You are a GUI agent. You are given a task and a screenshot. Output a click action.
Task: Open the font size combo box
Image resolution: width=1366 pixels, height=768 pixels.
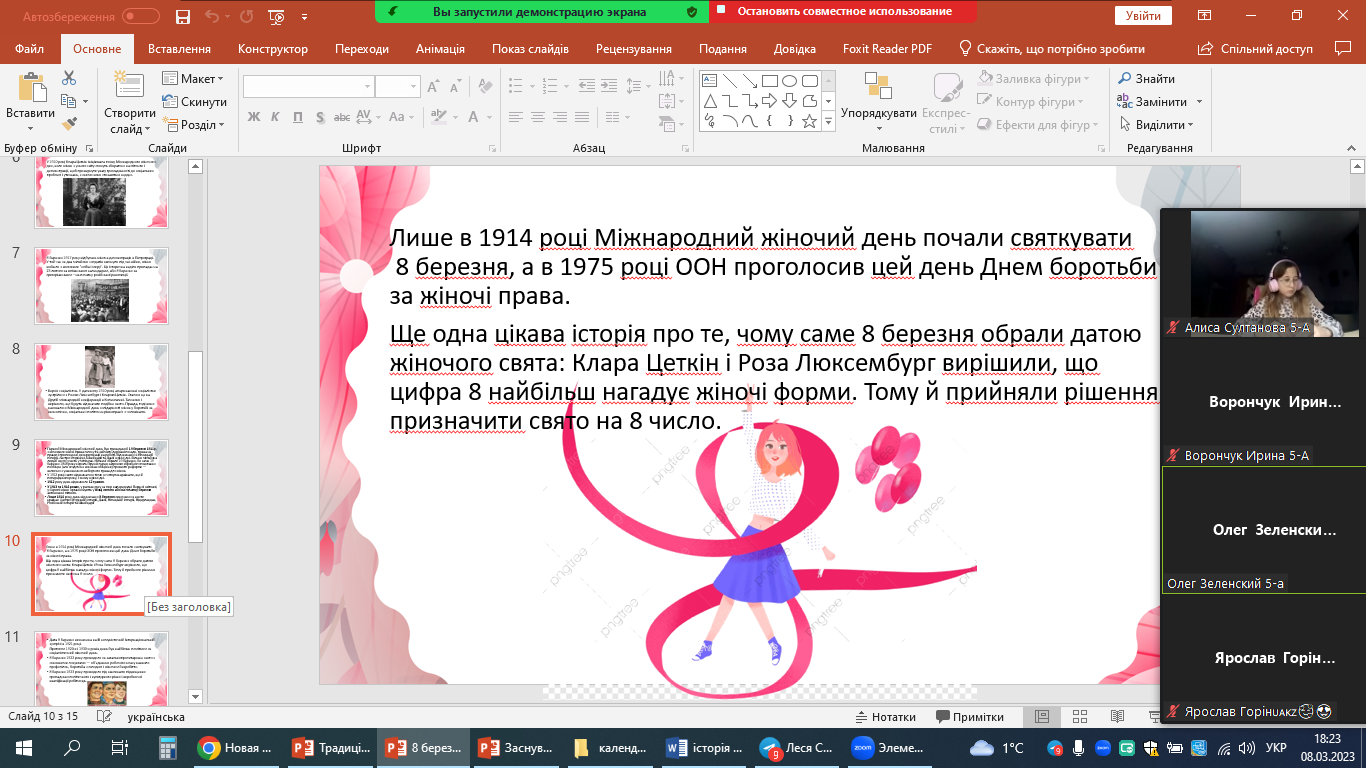397,87
